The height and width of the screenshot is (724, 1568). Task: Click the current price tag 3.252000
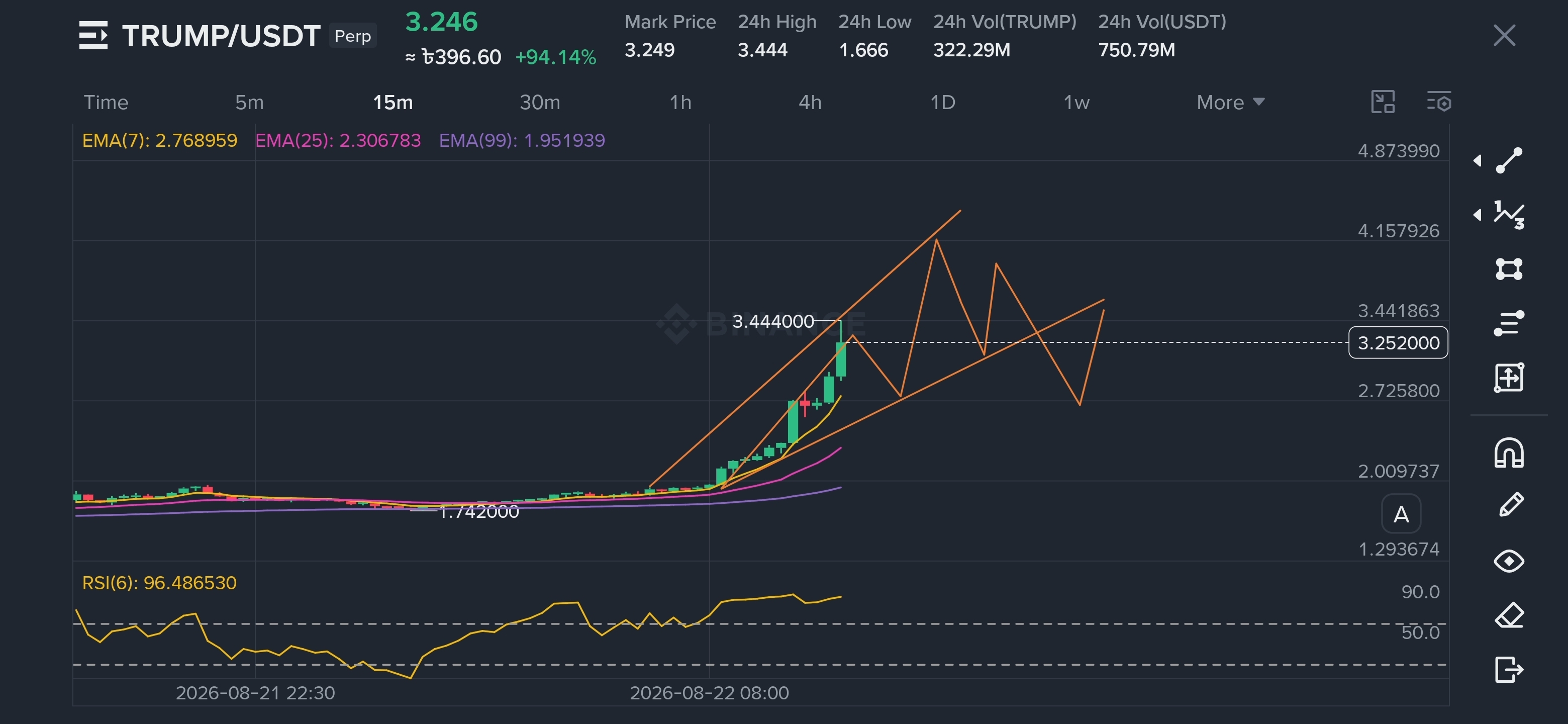point(1398,343)
